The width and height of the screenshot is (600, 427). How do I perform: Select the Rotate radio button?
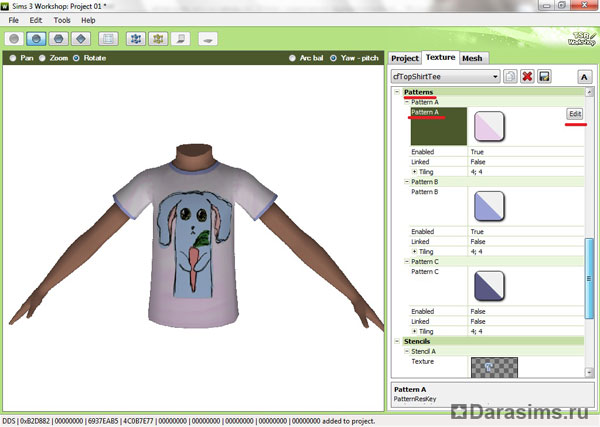pyautogui.click(x=76, y=58)
